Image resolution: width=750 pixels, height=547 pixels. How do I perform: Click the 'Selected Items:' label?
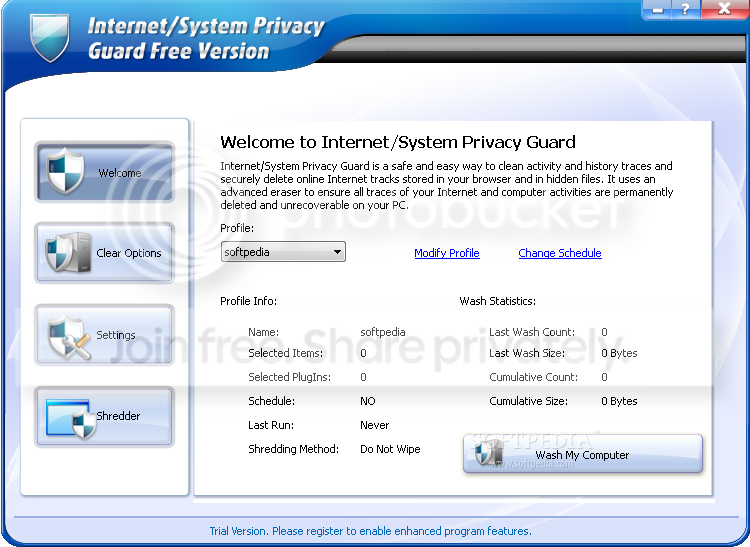tap(286, 353)
